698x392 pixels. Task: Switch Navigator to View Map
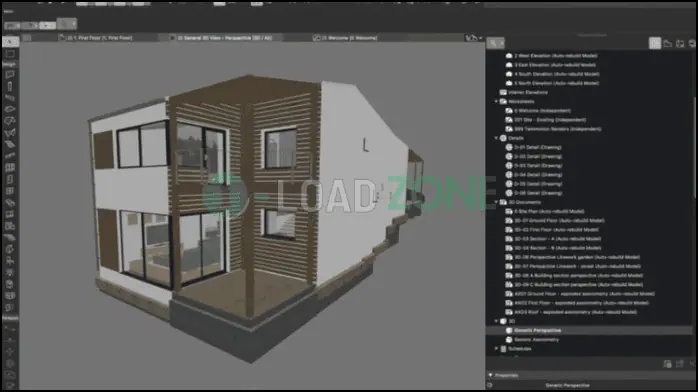(667, 43)
